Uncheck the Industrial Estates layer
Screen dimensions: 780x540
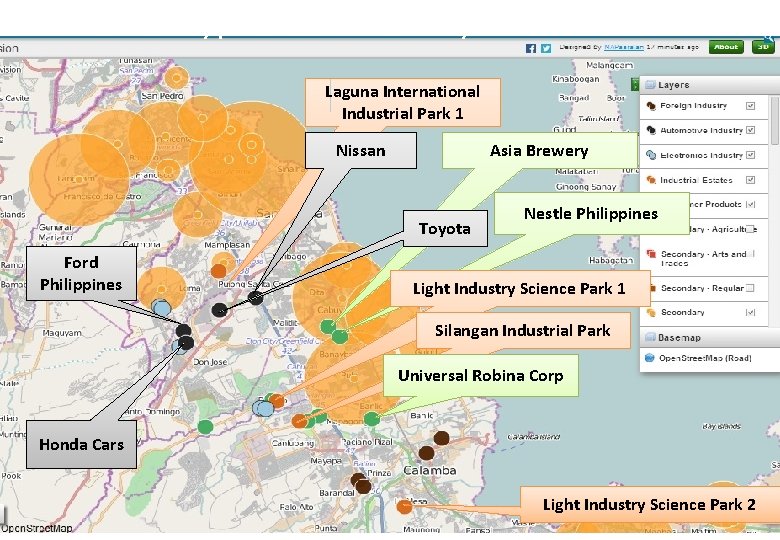coord(750,180)
